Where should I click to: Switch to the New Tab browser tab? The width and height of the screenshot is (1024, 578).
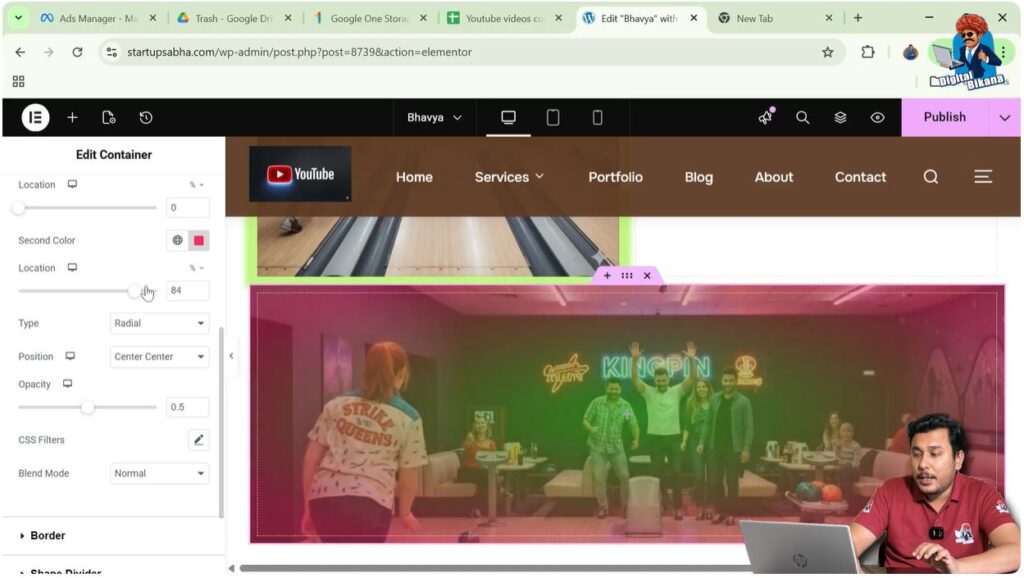point(776,18)
